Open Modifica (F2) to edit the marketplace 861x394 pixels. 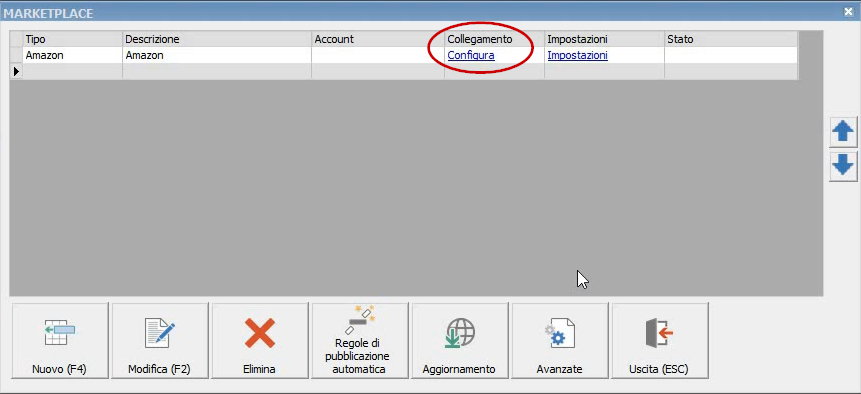pos(160,340)
